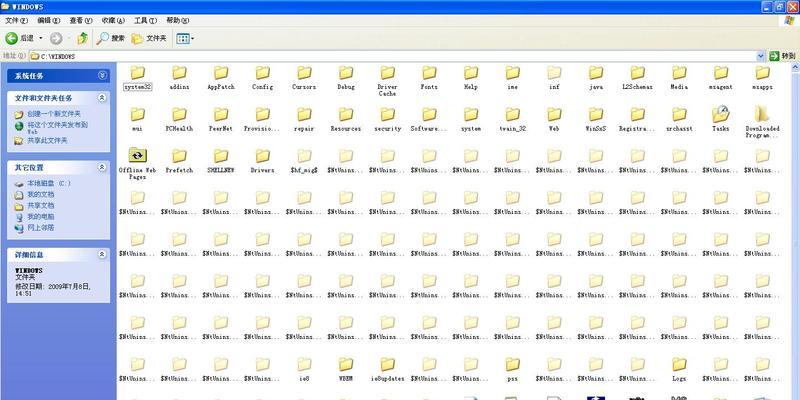The height and width of the screenshot is (400, 800).
Task: Select the WBEM folder icon
Action: pyautogui.click(x=346, y=364)
